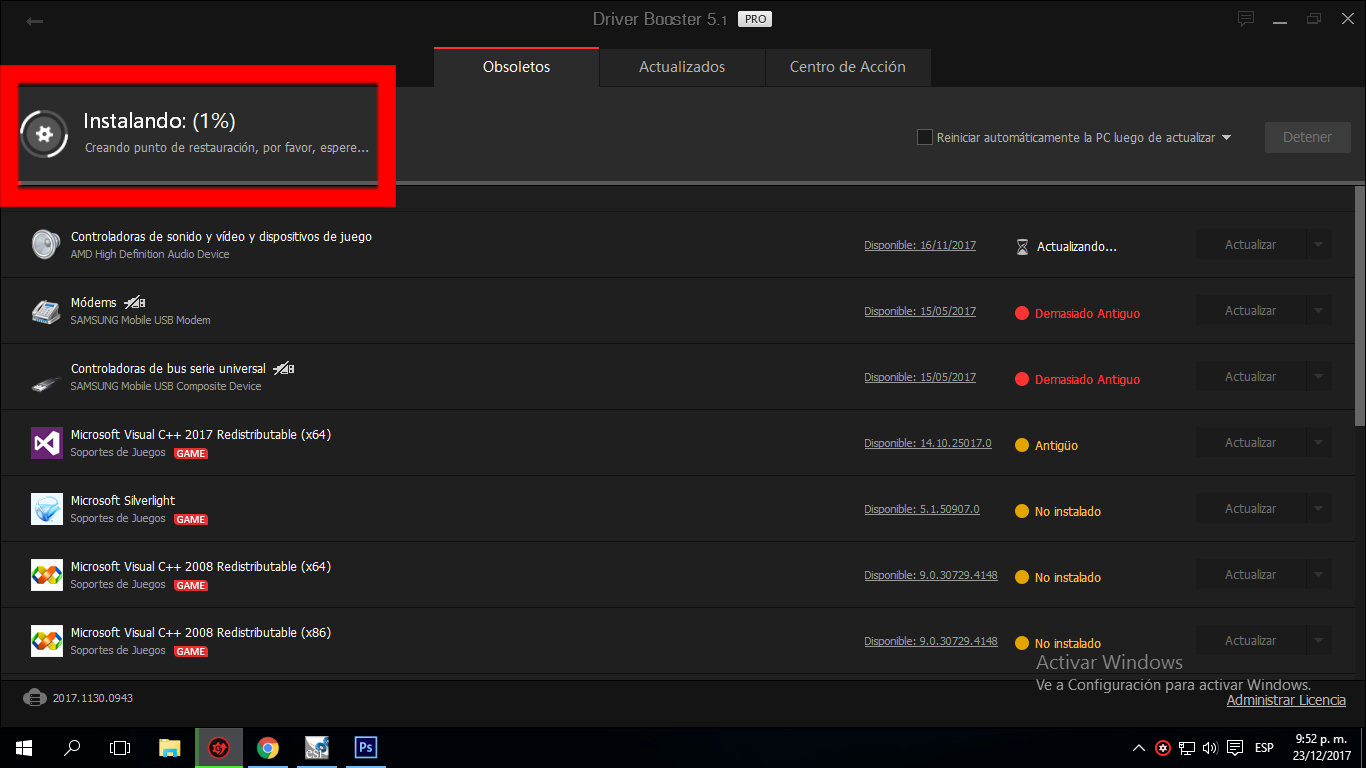
Task: Click the hourglass Actualizando status icon
Action: tap(1022, 247)
